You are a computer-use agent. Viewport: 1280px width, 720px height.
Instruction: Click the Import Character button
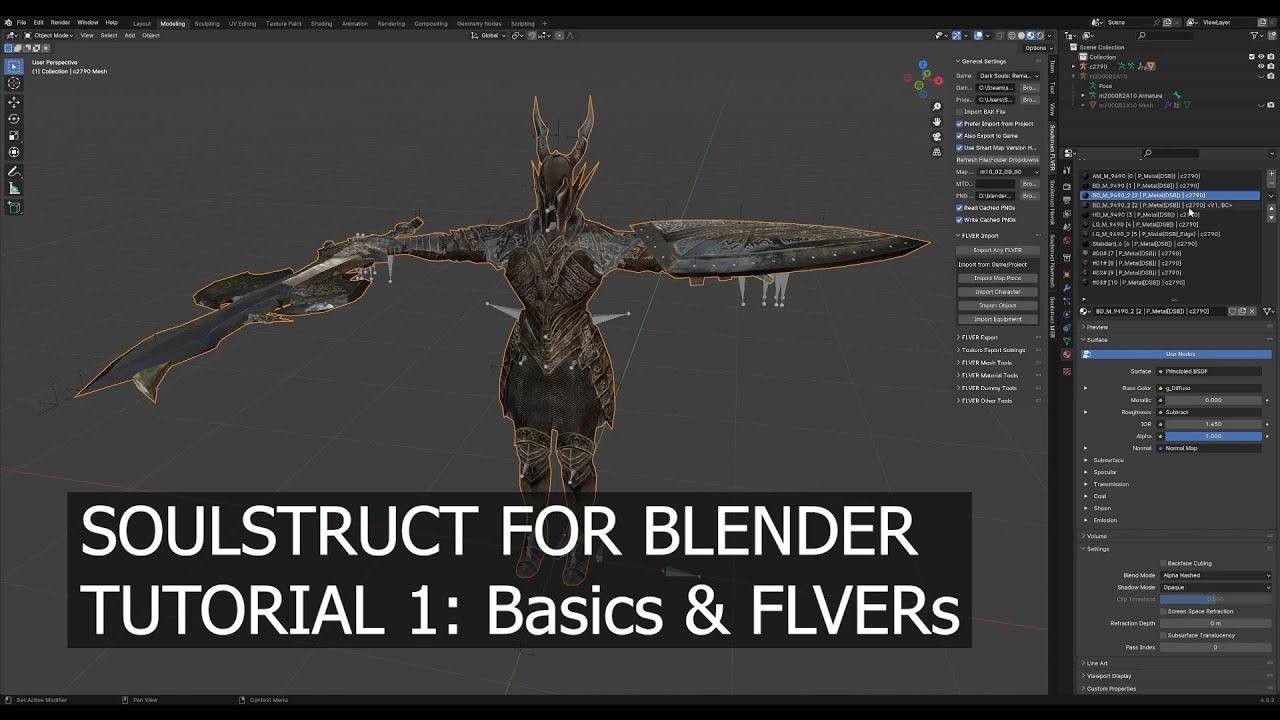click(998, 292)
